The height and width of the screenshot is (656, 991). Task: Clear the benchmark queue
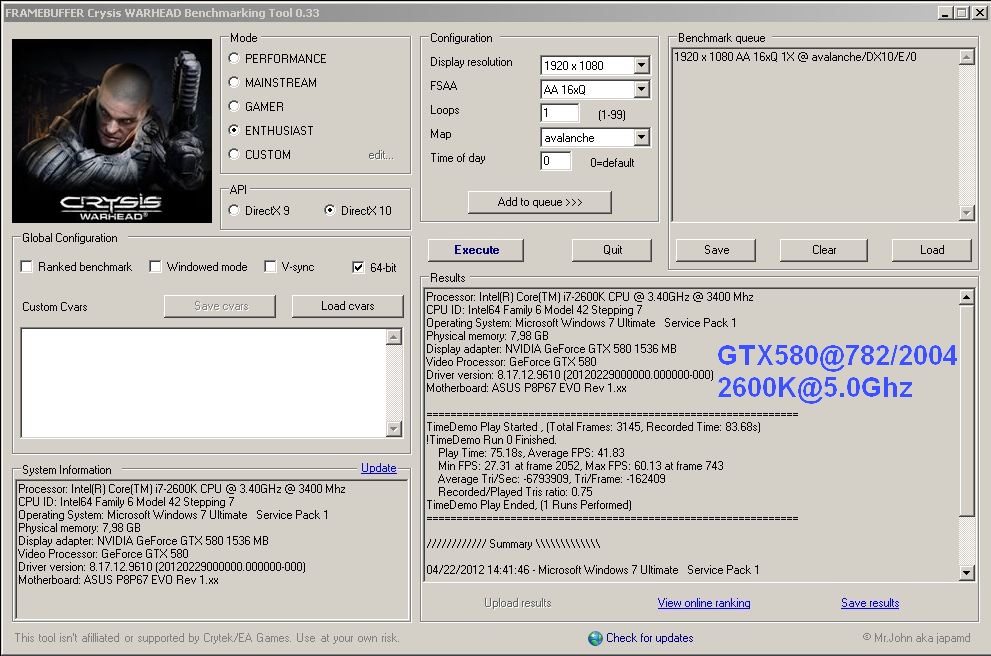point(824,250)
